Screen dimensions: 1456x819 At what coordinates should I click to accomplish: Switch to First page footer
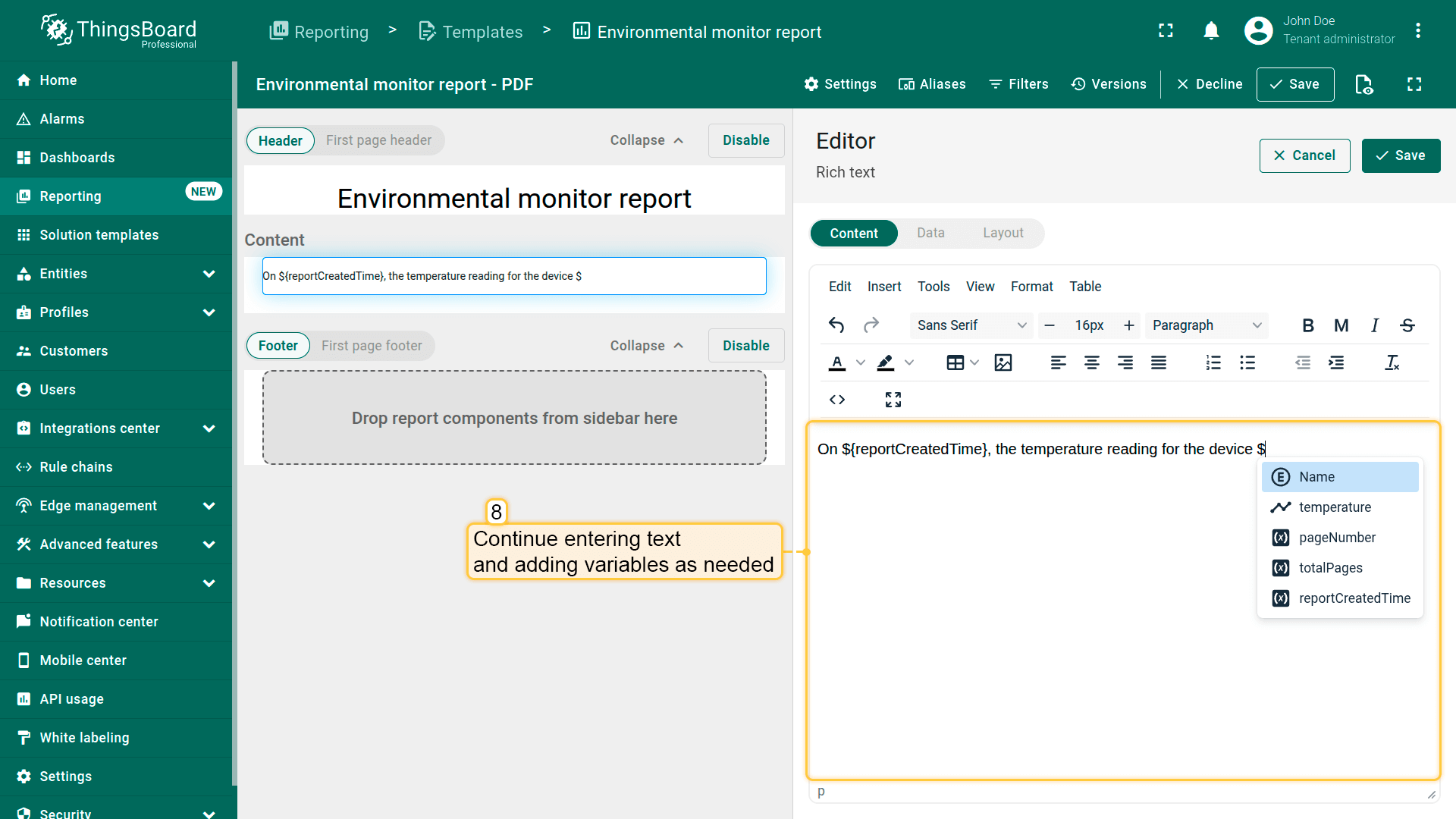click(372, 346)
